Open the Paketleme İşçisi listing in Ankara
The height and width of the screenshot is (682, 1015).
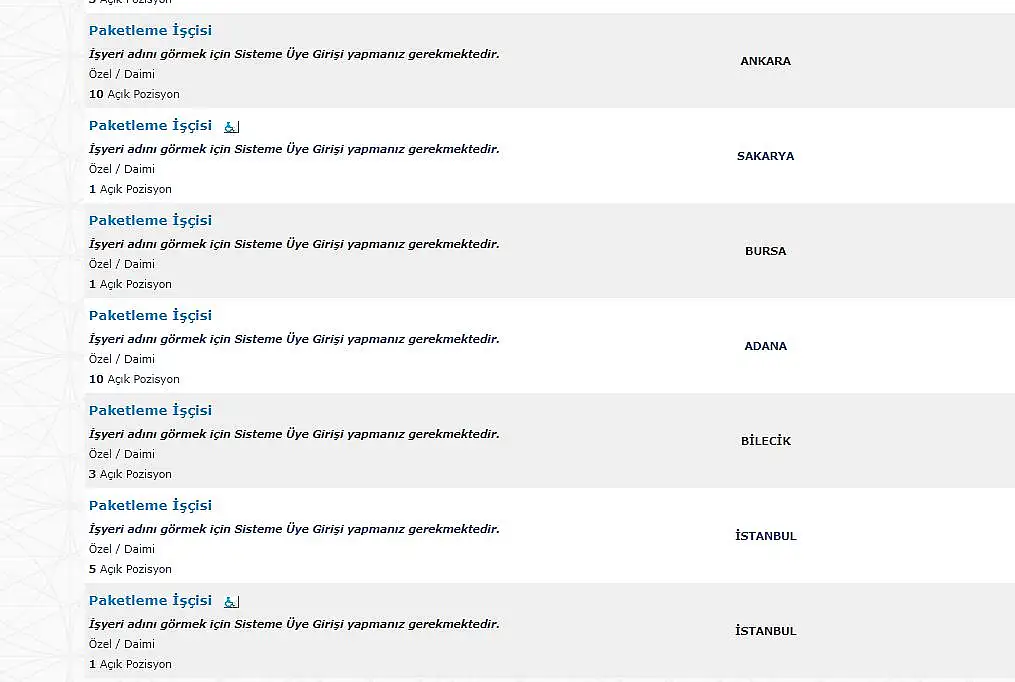[x=150, y=30]
